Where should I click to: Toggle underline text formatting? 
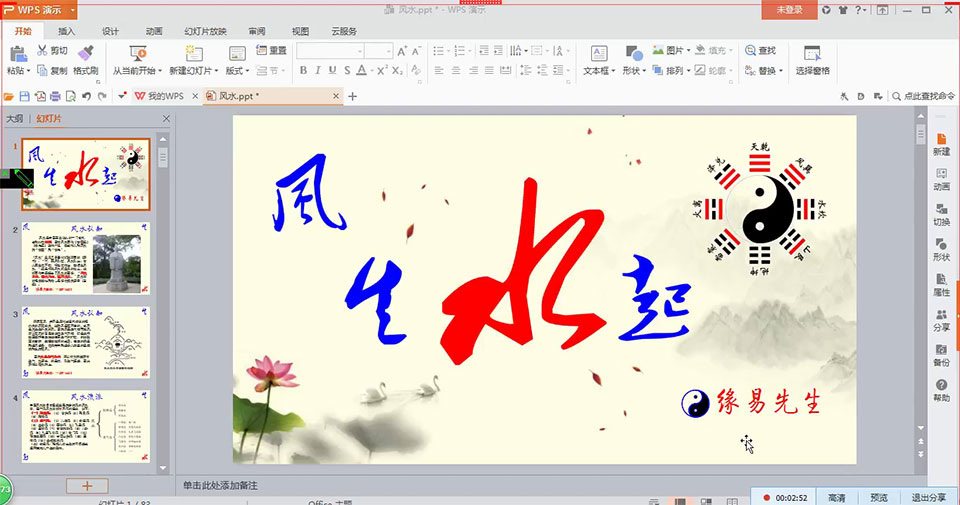(x=332, y=70)
